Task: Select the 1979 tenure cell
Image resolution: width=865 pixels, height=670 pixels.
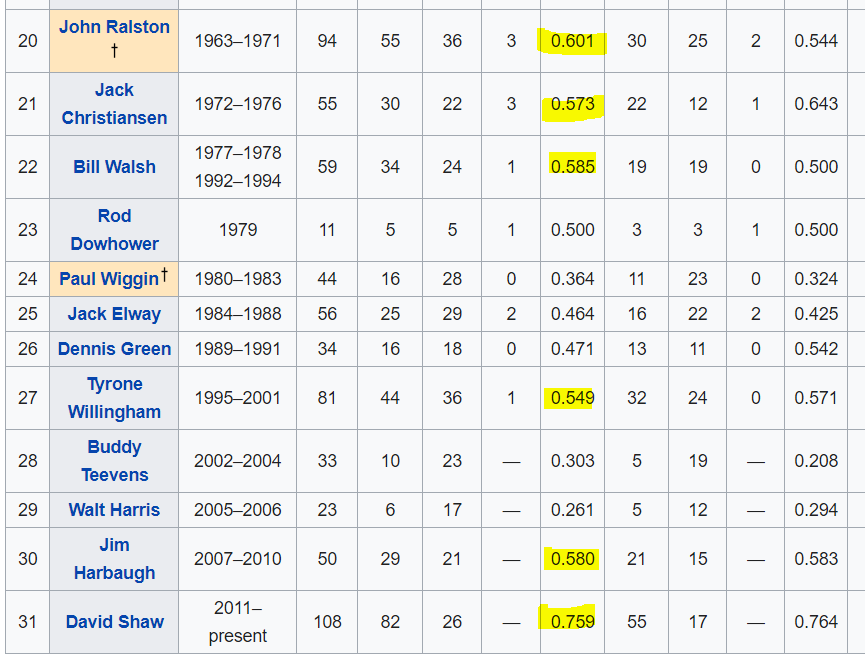Action: [238, 230]
